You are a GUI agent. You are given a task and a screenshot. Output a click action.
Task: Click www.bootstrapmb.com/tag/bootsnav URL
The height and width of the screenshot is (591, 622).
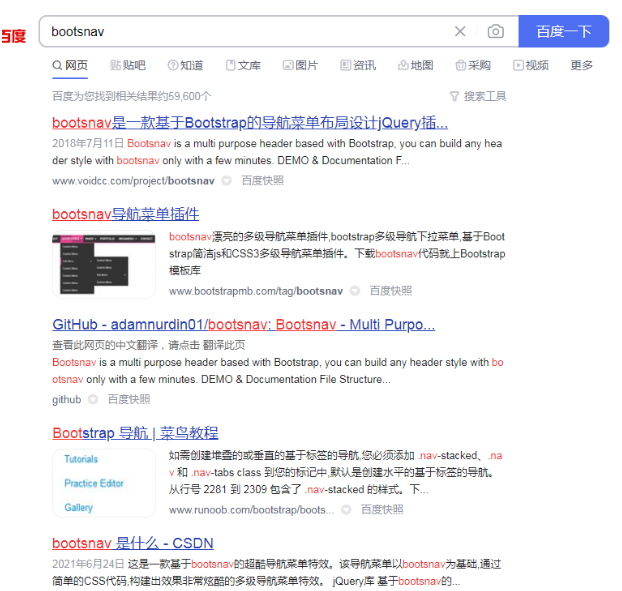point(256,291)
